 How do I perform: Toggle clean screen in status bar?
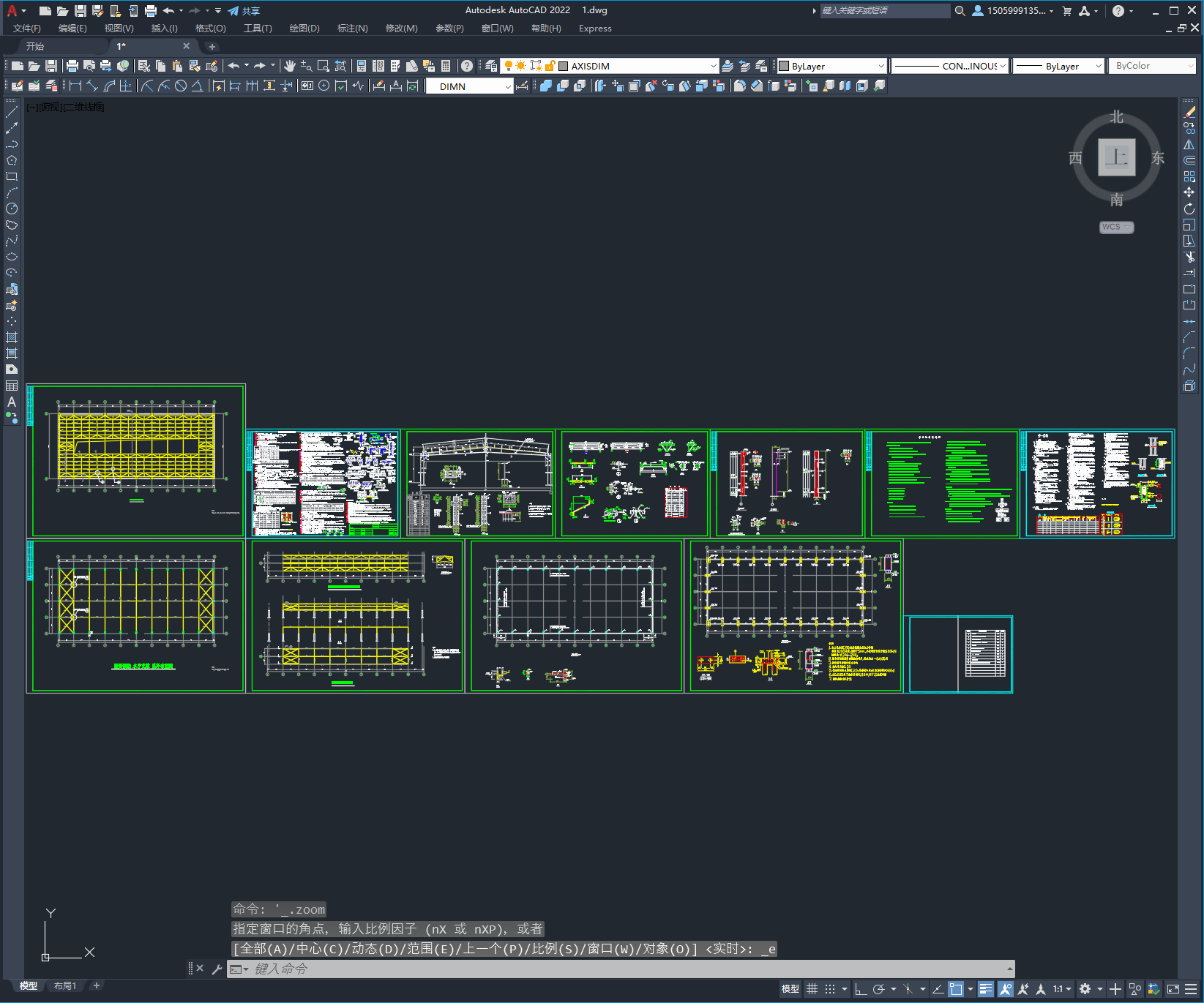(1173, 989)
